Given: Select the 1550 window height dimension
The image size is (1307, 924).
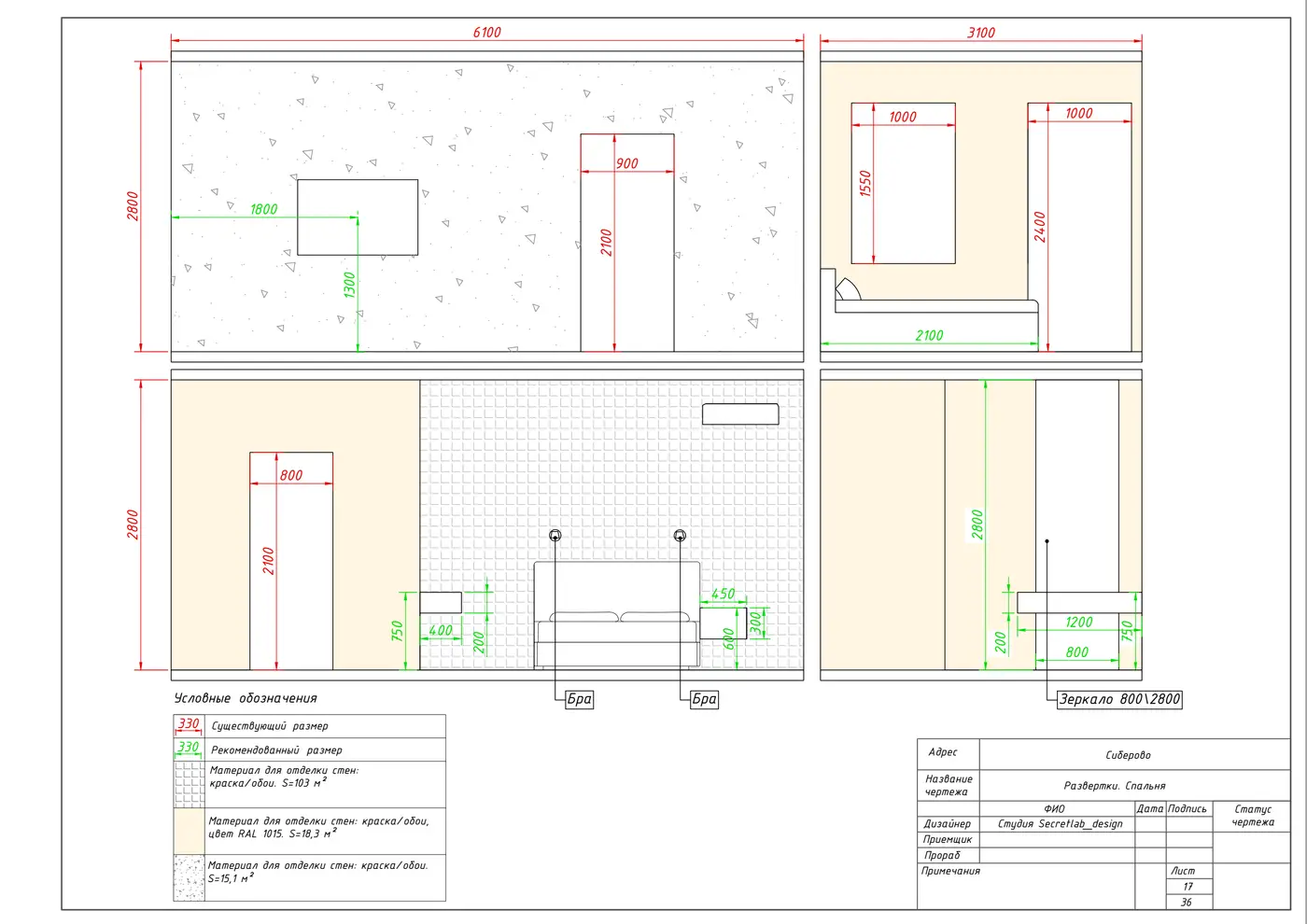Looking at the screenshot, I should pos(864,183).
